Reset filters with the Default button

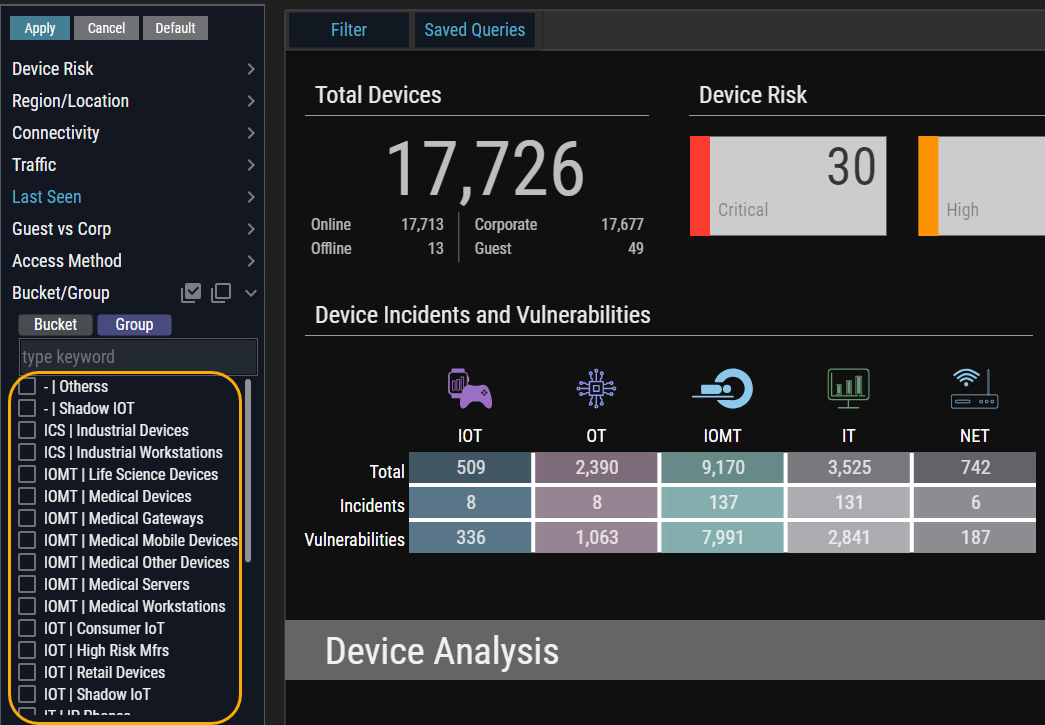pyautogui.click(x=175, y=28)
